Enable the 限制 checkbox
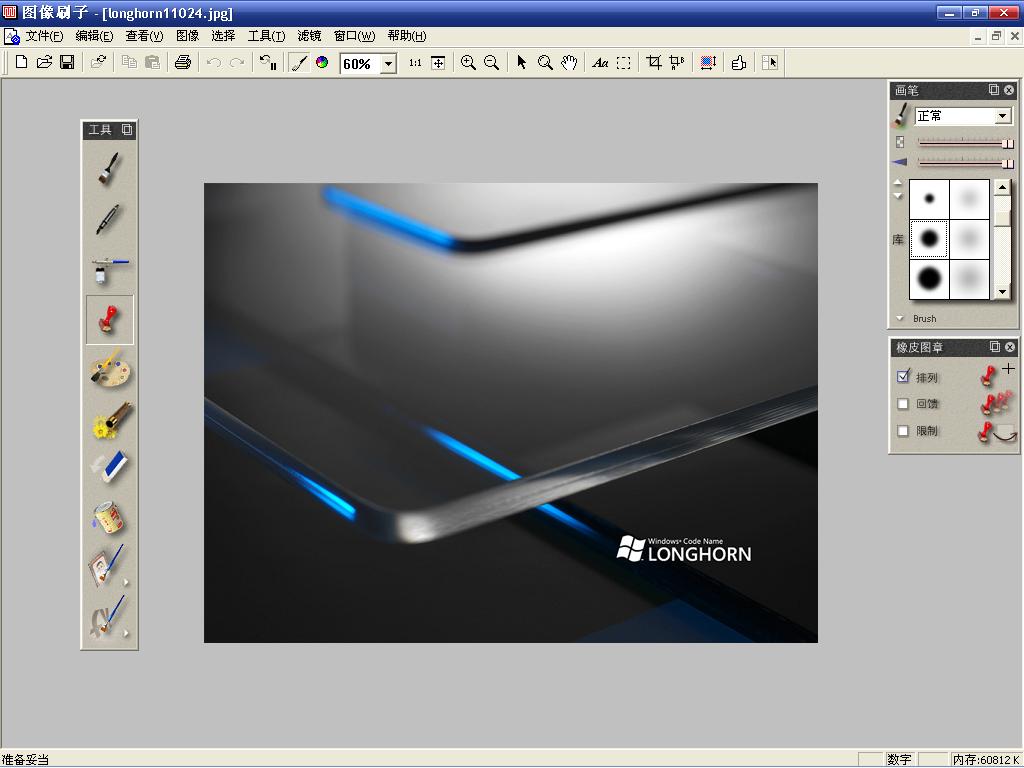The image size is (1024, 768). [903, 430]
